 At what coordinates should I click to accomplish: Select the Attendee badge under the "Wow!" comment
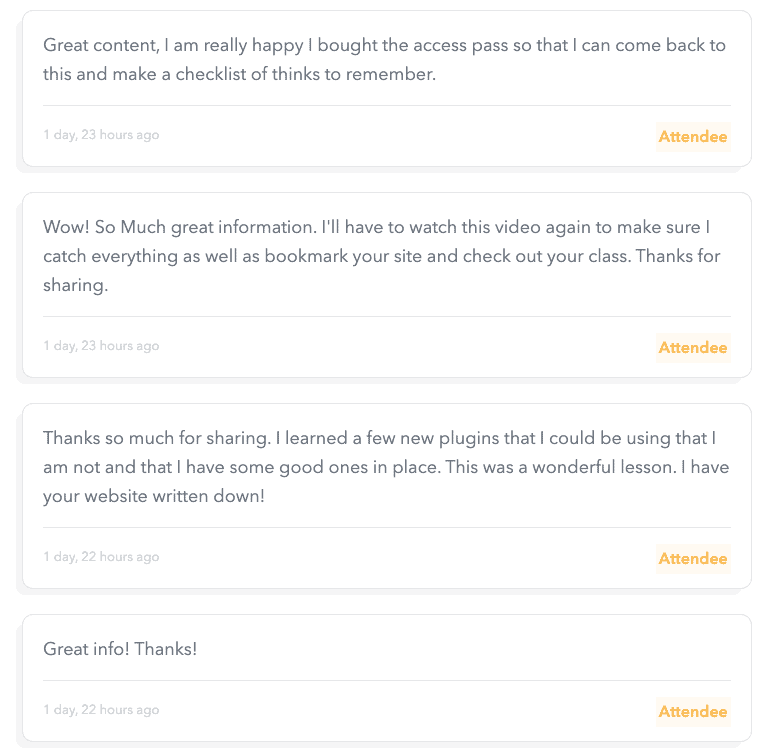[692, 348]
